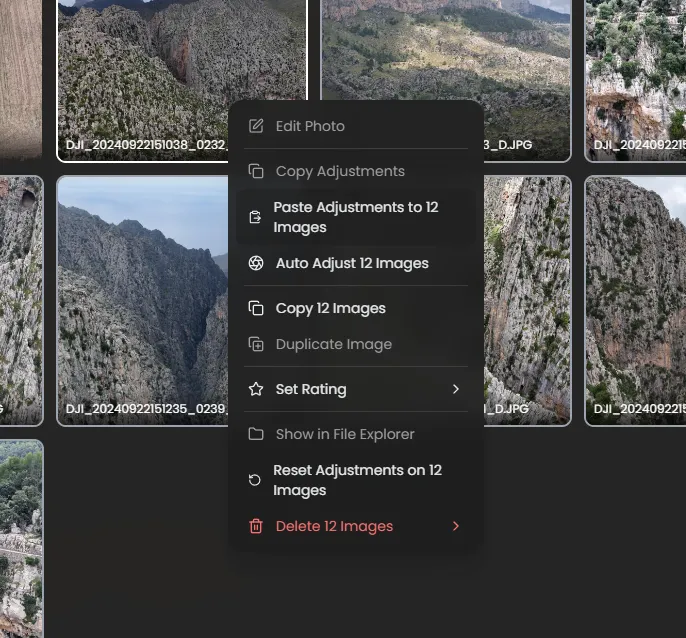
Task: Choose Auto Adjust 12 Images
Action: click(351, 263)
